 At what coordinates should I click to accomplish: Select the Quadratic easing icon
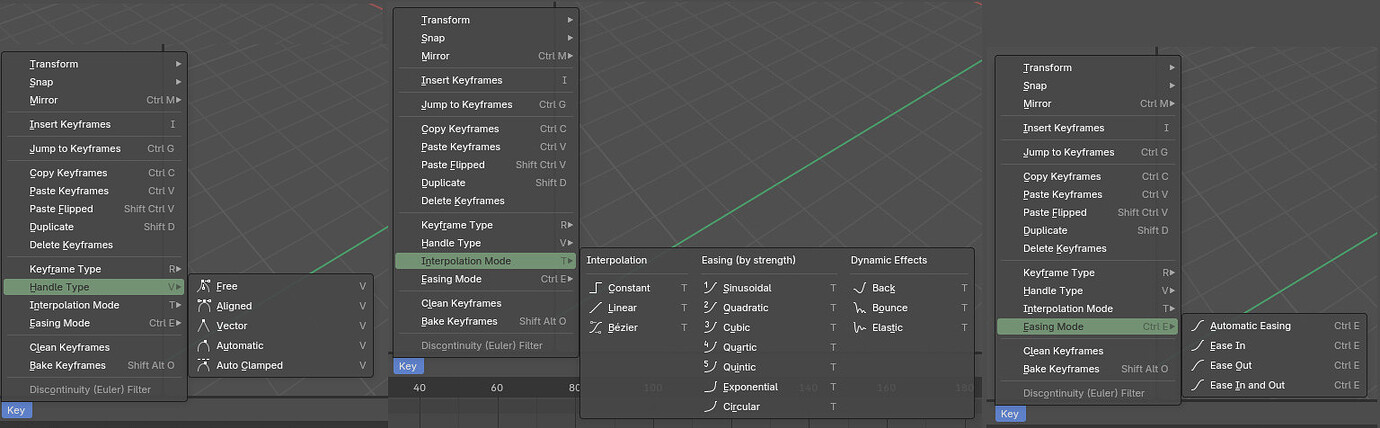pos(711,308)
